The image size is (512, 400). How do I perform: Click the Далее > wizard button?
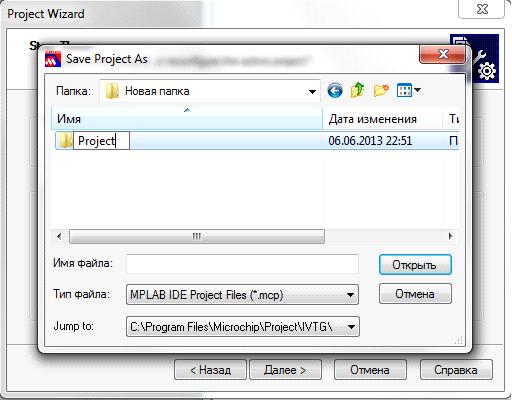(x=285, y=370)
